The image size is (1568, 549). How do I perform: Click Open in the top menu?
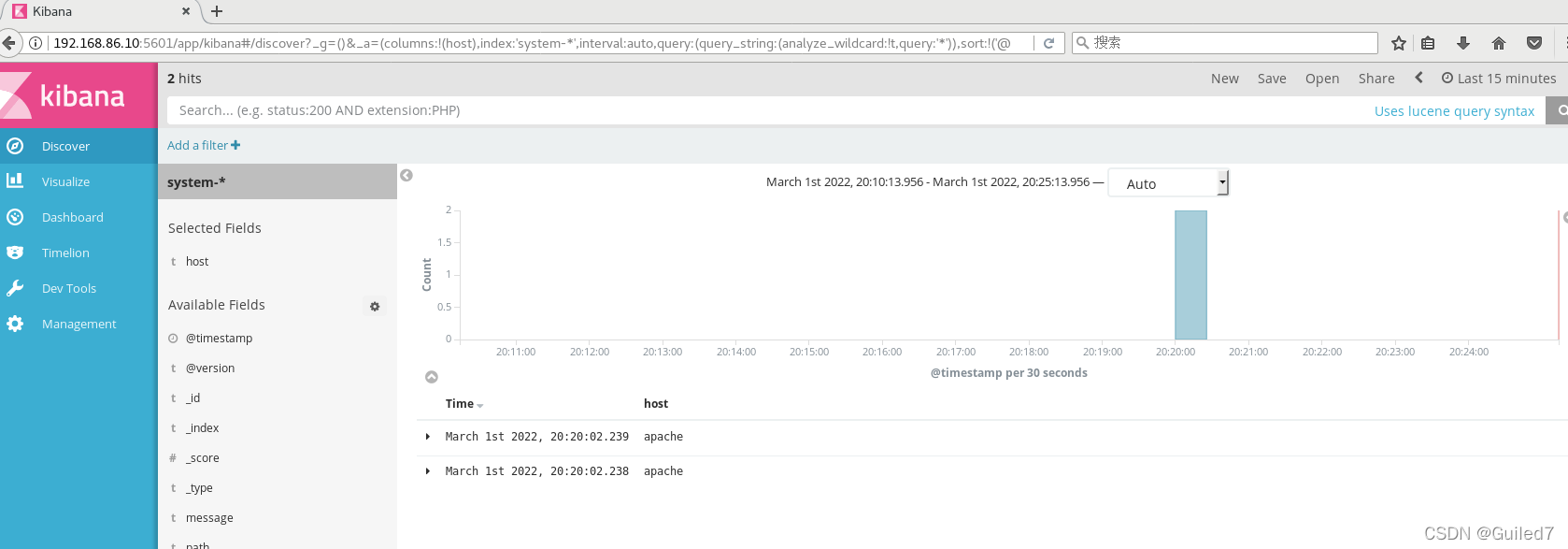[1322, 79]
